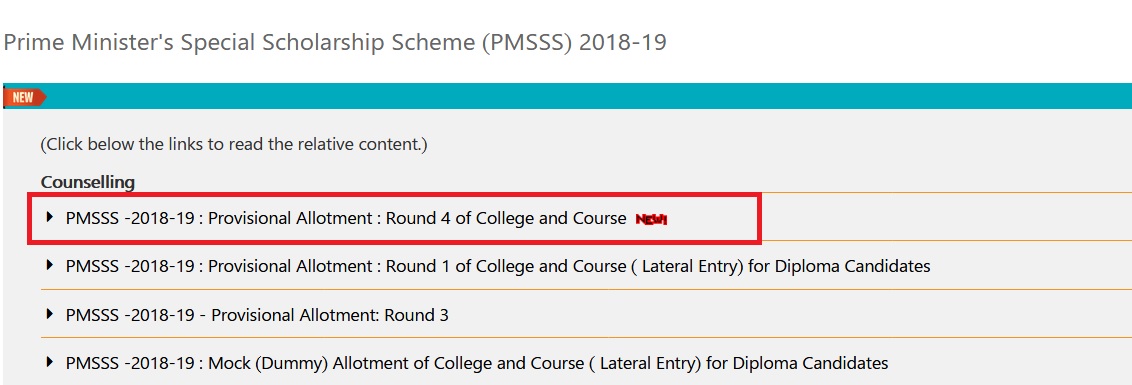Click the 'Click below the links' instruction text
This screenshot has height=385, width=1132.
[234, 144]
